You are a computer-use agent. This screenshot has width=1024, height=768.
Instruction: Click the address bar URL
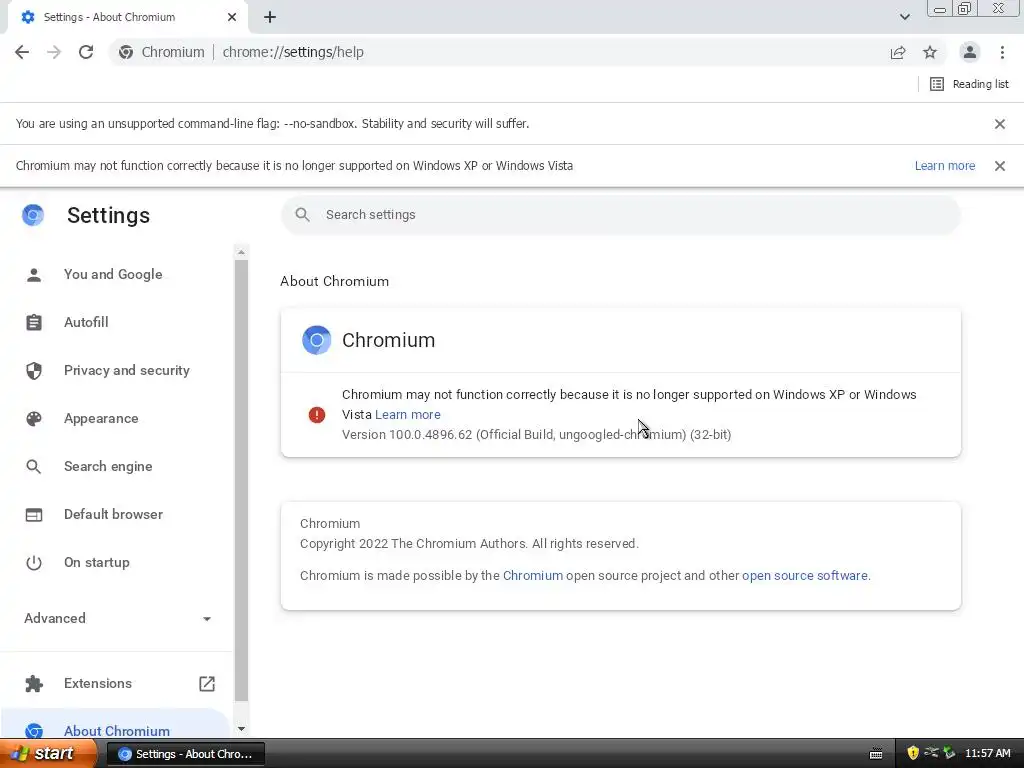293,52
